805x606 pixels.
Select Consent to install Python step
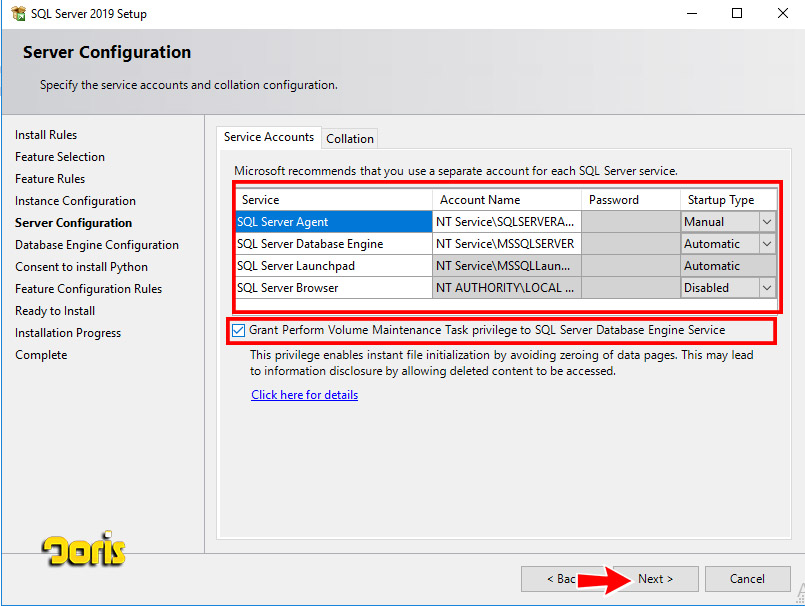tap(81, 268)
